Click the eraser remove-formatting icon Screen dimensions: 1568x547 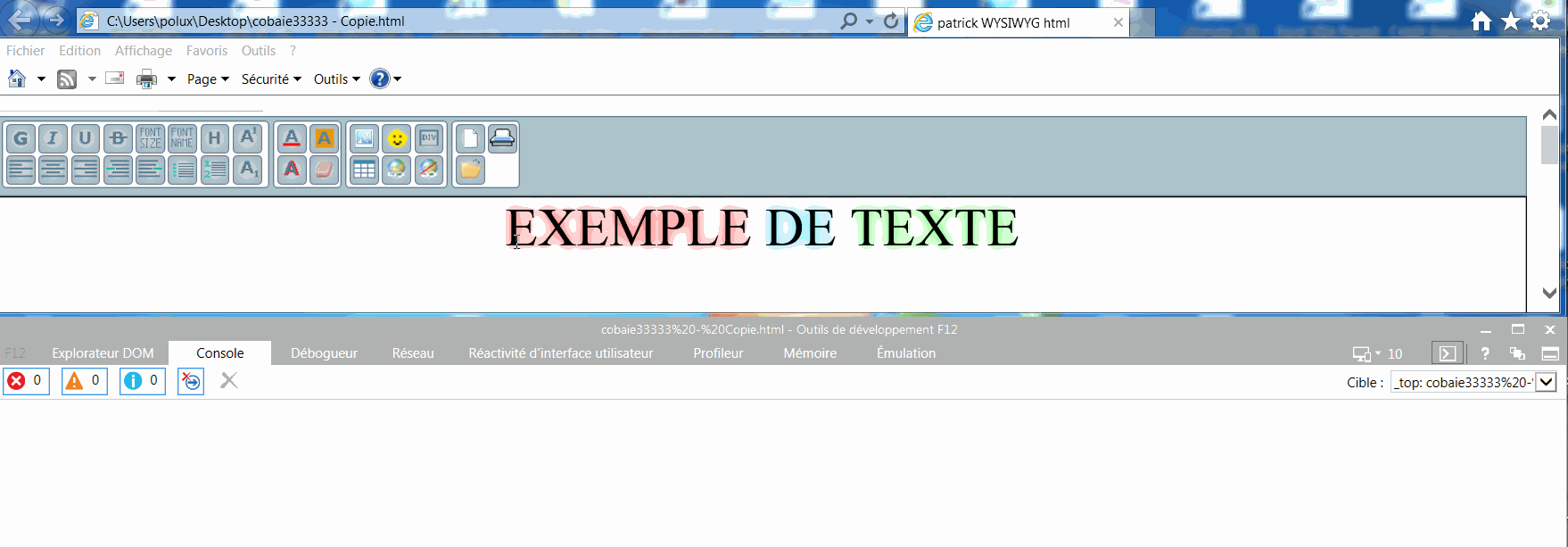coord(324,170)
